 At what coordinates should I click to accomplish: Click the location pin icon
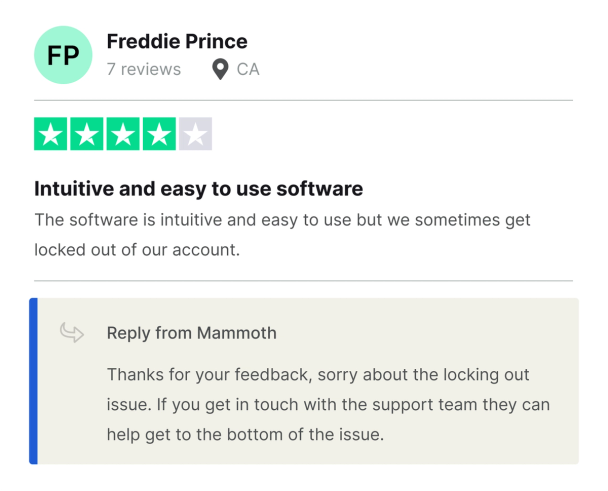tap(220, 69)
